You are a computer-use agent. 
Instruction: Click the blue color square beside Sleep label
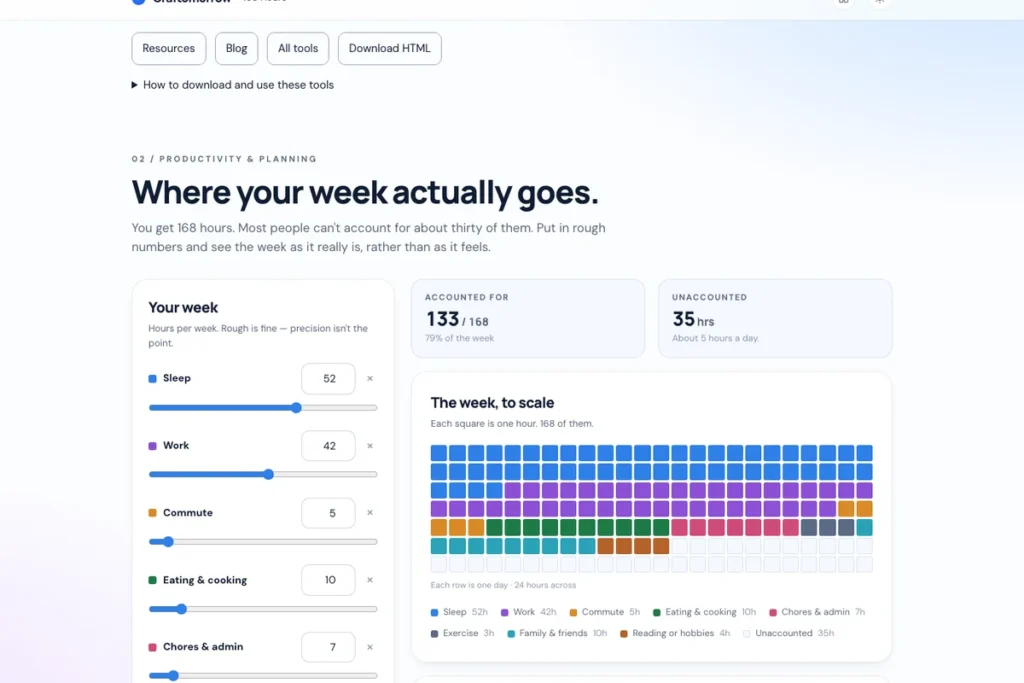click(152, 379)
